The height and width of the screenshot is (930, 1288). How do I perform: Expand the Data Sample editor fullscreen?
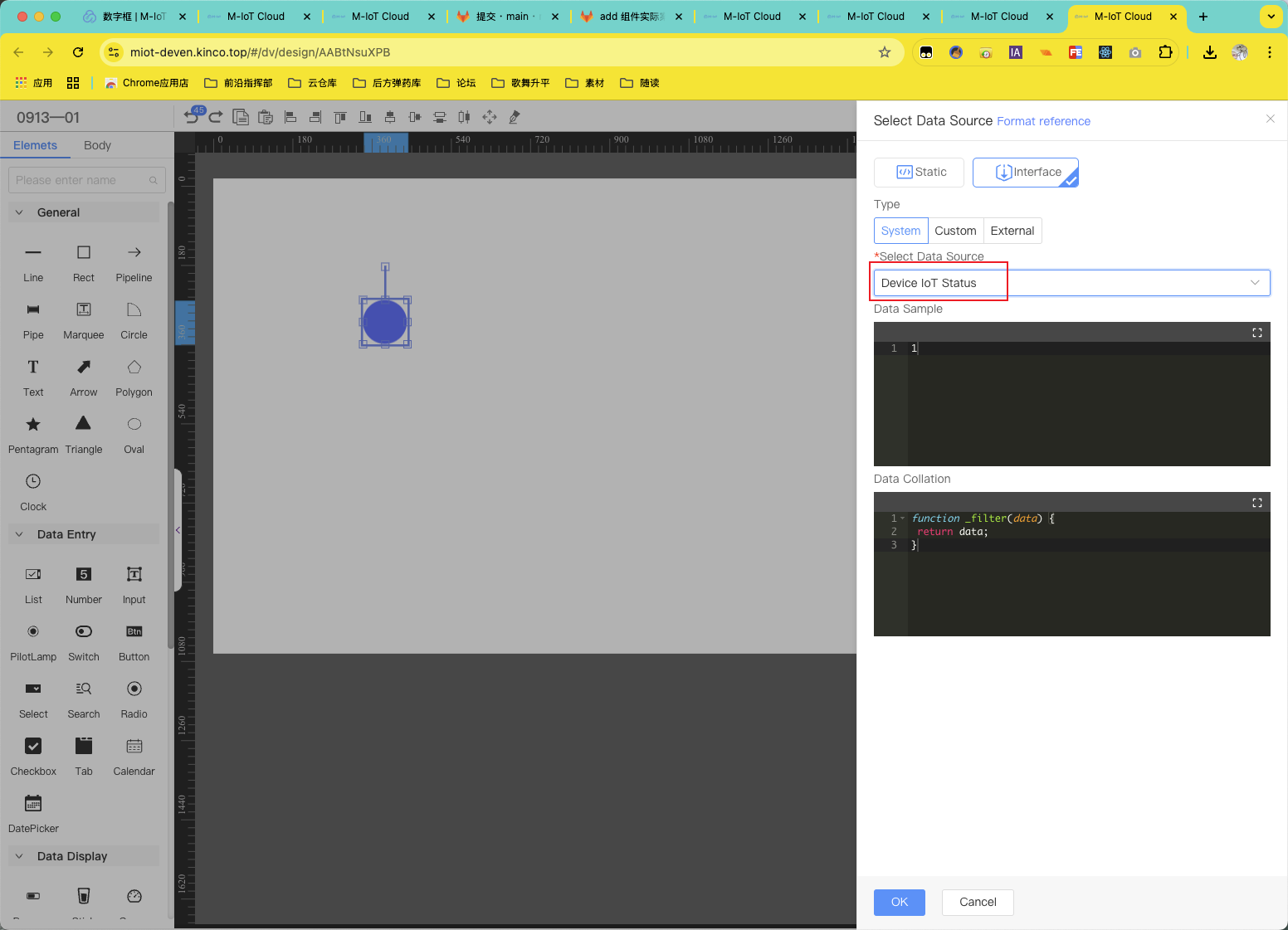(x=1256, y=333)
